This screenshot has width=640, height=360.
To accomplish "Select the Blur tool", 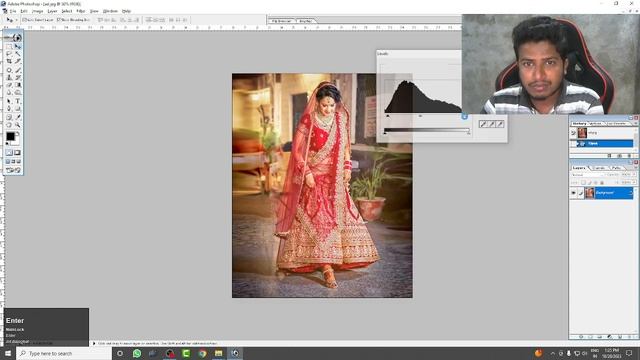I will (x=9, y=93).
